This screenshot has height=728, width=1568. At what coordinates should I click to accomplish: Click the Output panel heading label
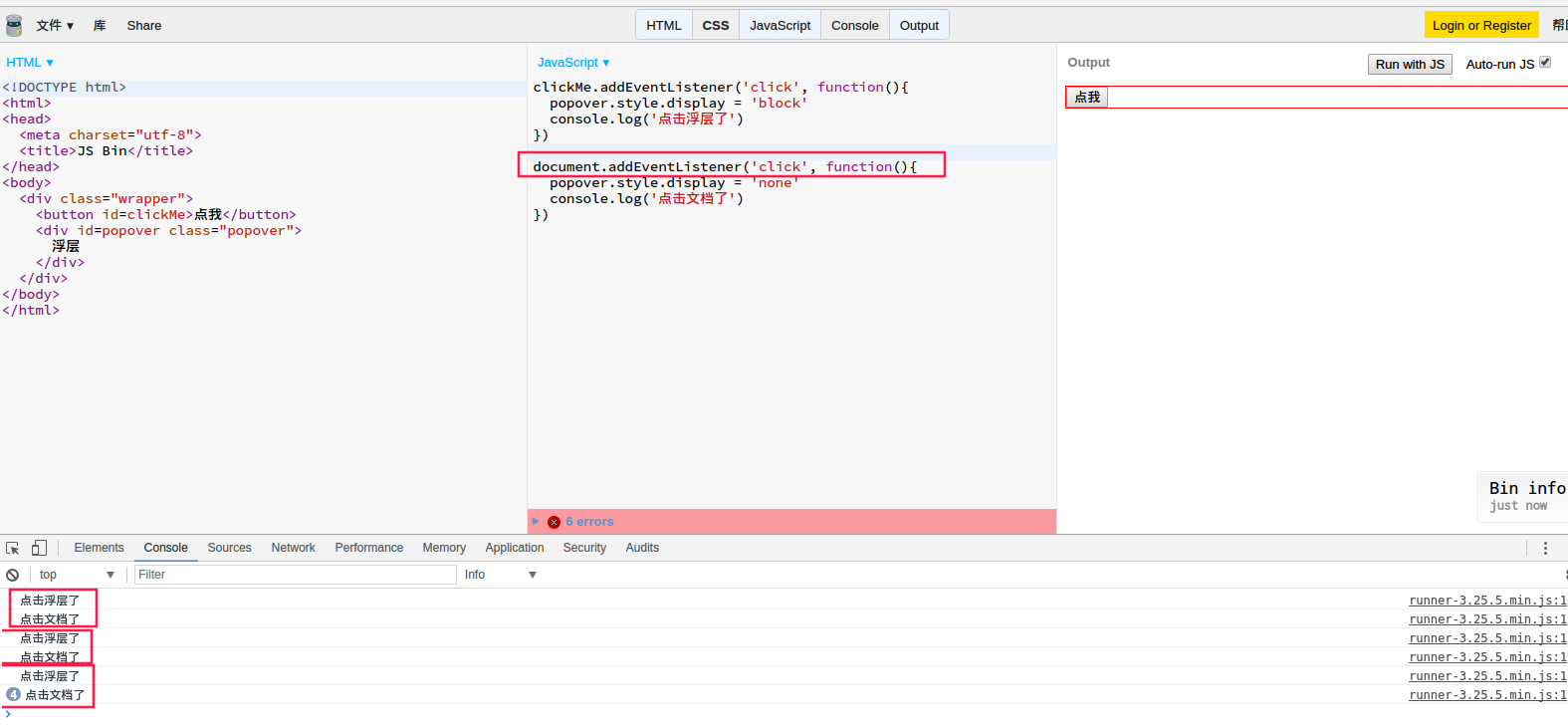click(1088, 63)
